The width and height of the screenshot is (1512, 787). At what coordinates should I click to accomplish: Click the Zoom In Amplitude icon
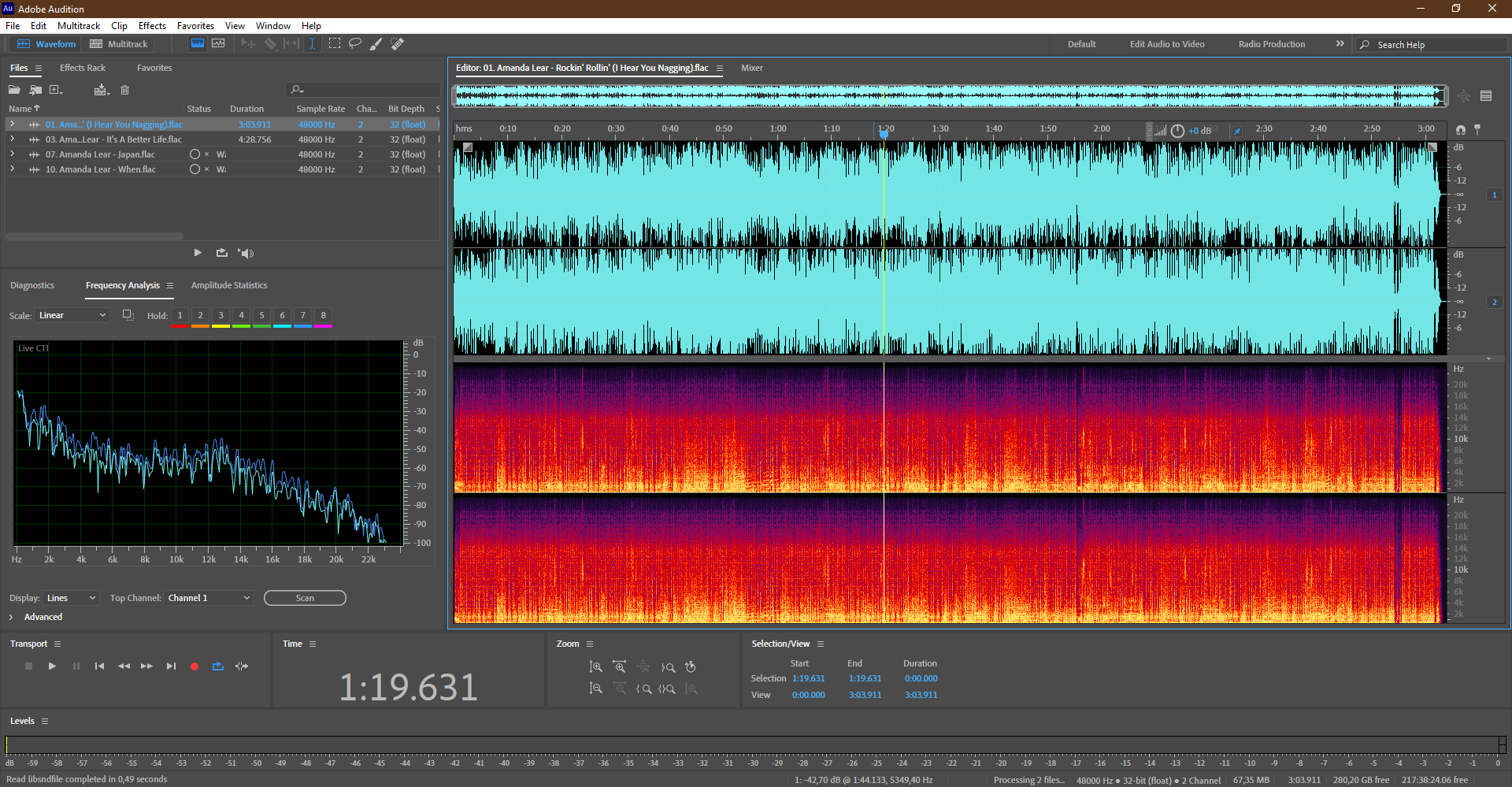[596, 667]
